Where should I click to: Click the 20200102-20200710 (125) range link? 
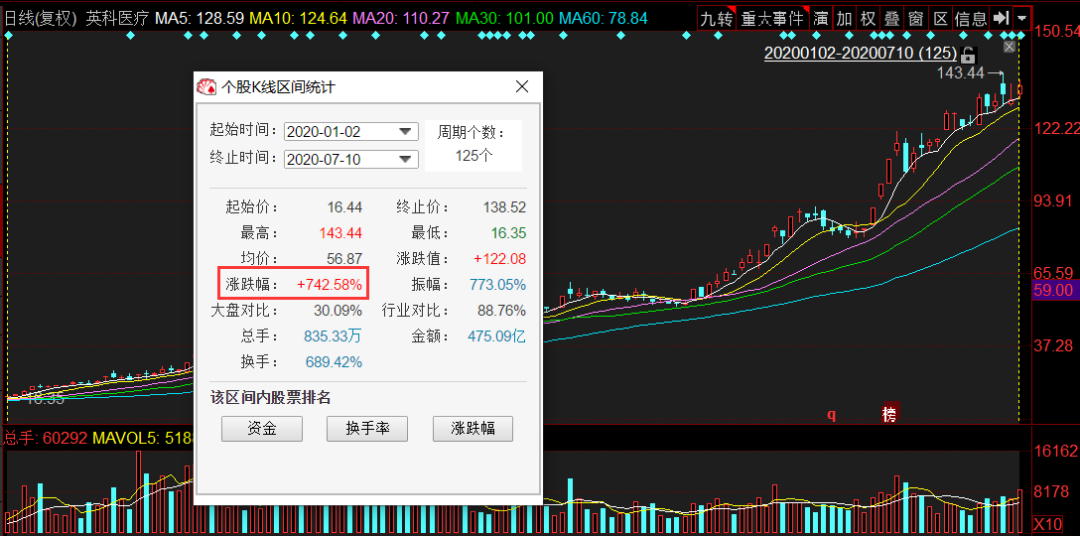[860, 53]
